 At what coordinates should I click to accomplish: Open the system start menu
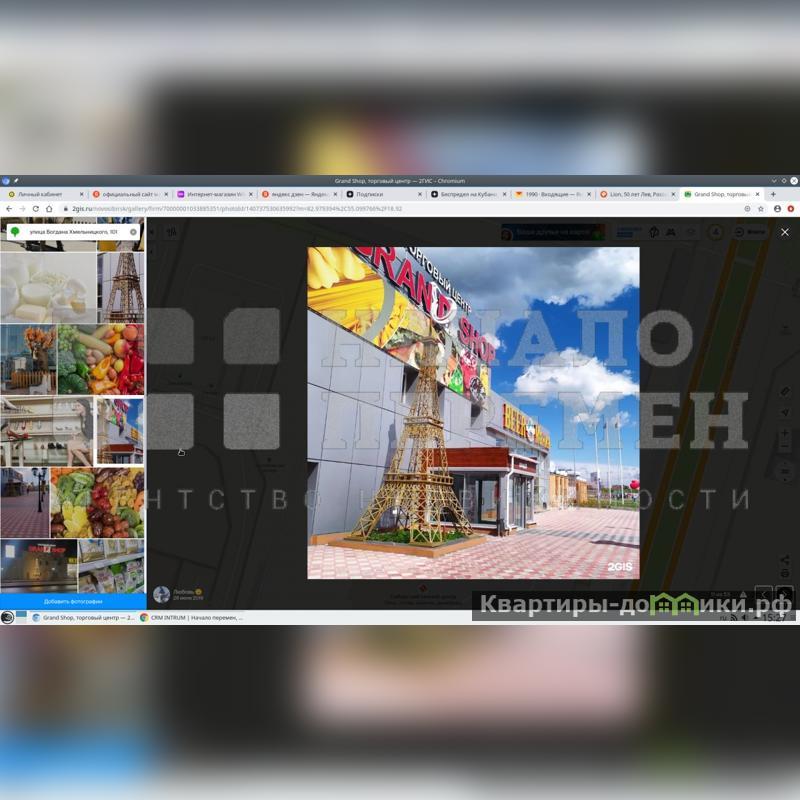(8, 617)
